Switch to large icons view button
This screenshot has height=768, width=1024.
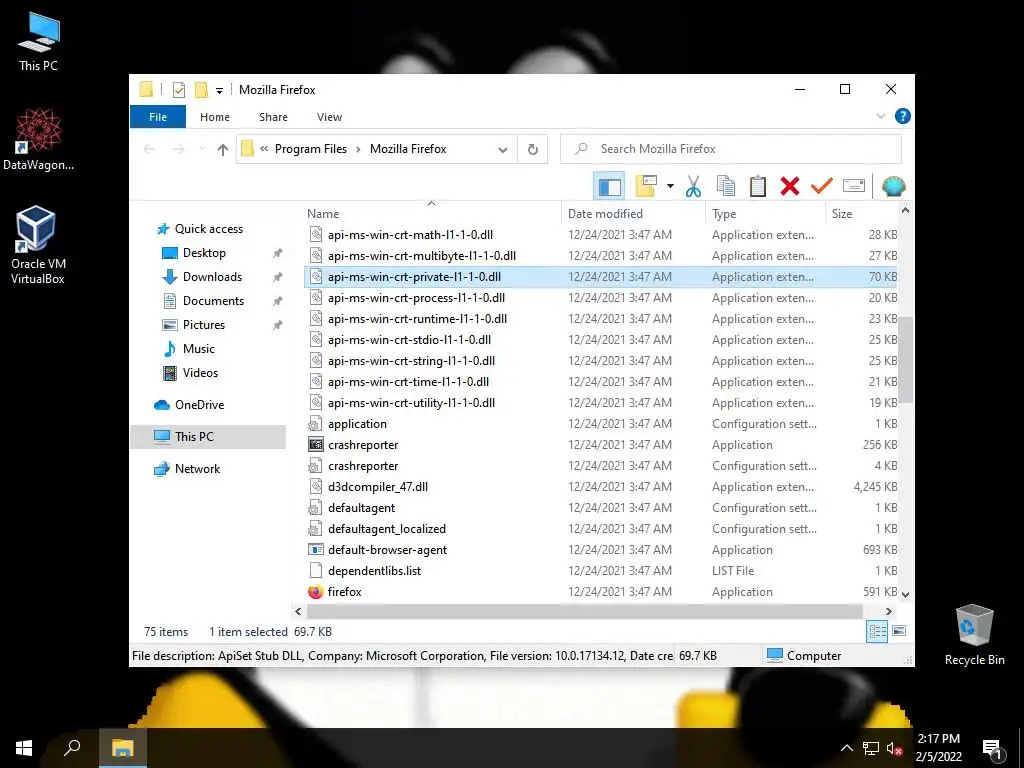pyautogui.click(x=899, y=631)
